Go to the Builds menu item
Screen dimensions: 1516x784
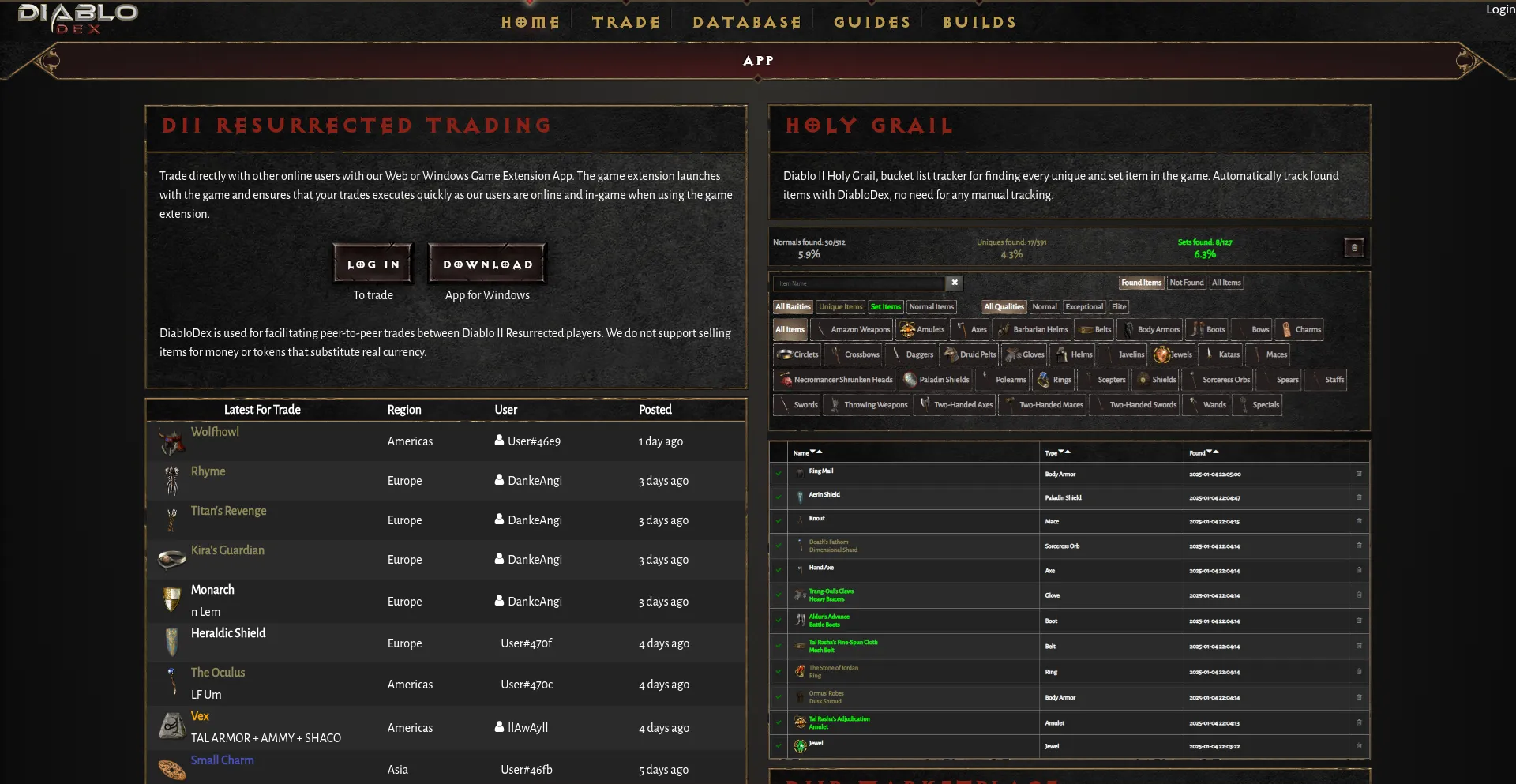[x=979, y=22]
